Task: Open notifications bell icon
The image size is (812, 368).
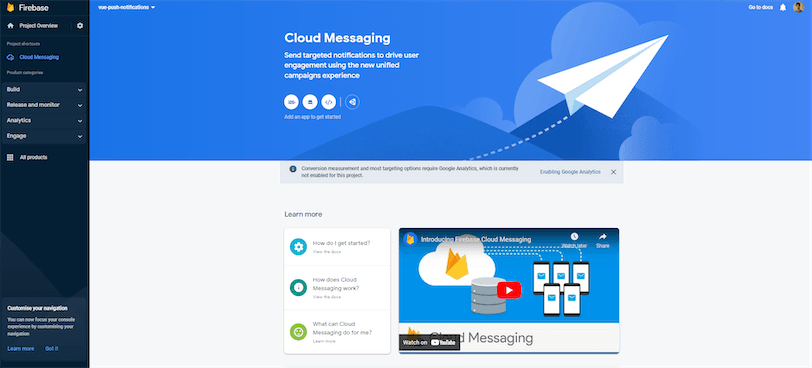Action: [783, 7]
